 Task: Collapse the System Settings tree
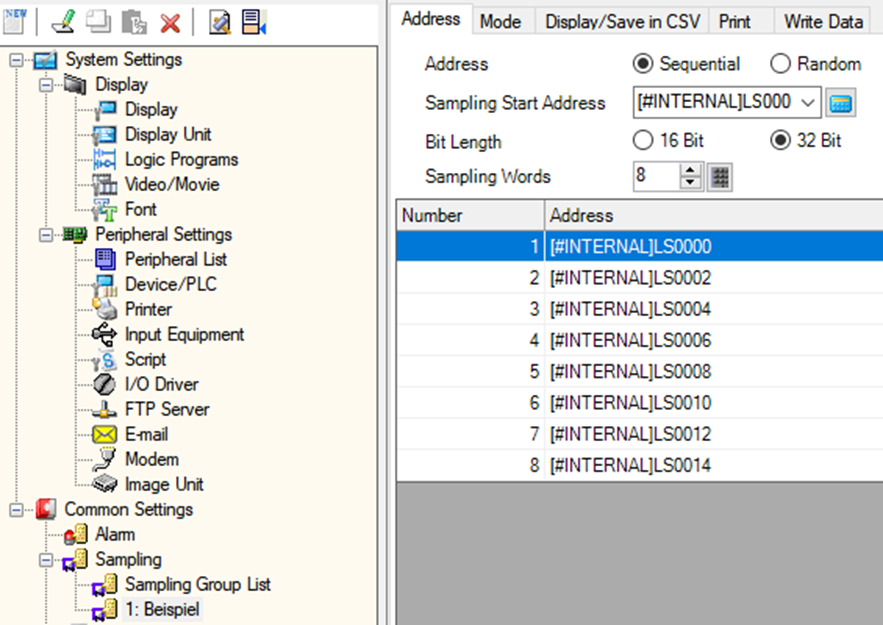[17, 60]
